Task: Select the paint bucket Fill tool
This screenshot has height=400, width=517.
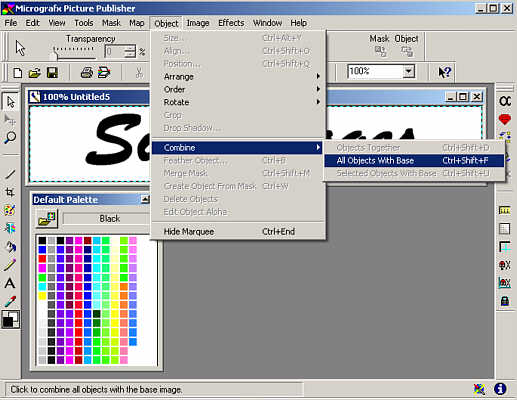Action: [x=10, y=247]
